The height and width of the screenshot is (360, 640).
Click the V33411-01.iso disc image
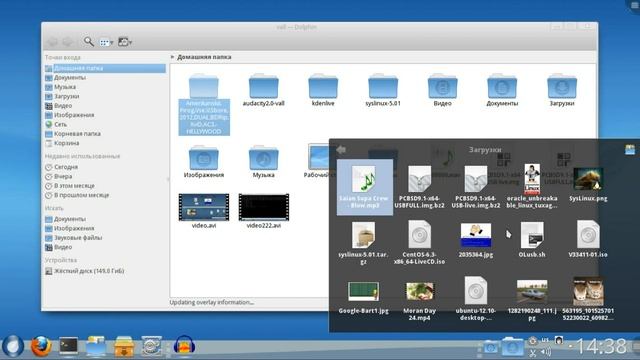point(588,239)
